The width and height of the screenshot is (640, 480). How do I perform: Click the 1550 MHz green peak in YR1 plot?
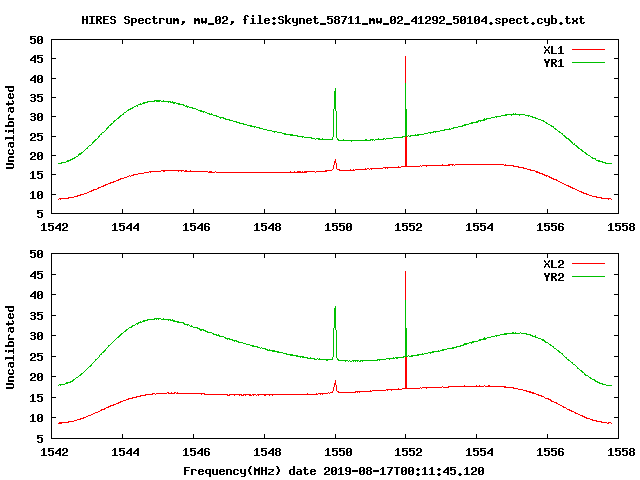335,114
